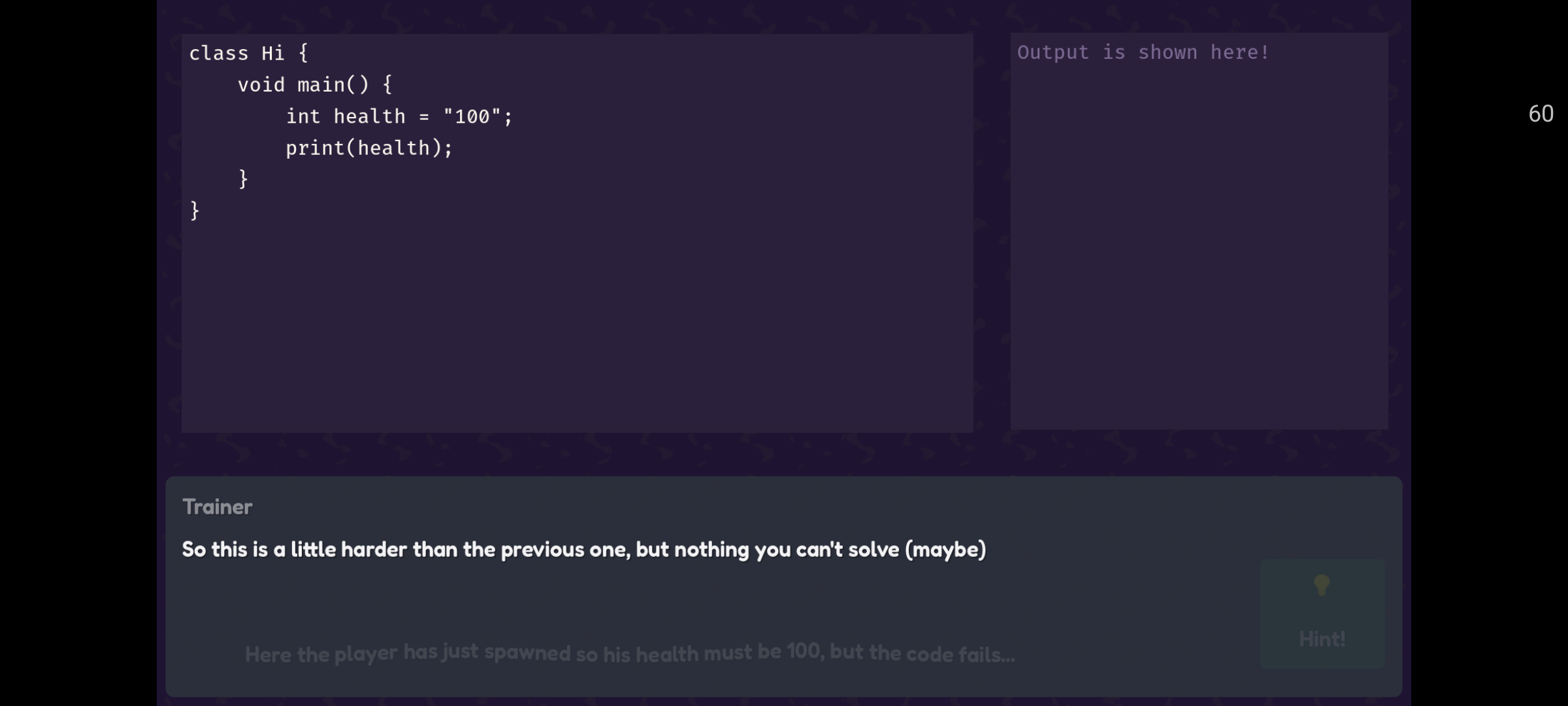
Task: Click the closing brace of main method
Action: pyautogui.click(x=243, y=179)
